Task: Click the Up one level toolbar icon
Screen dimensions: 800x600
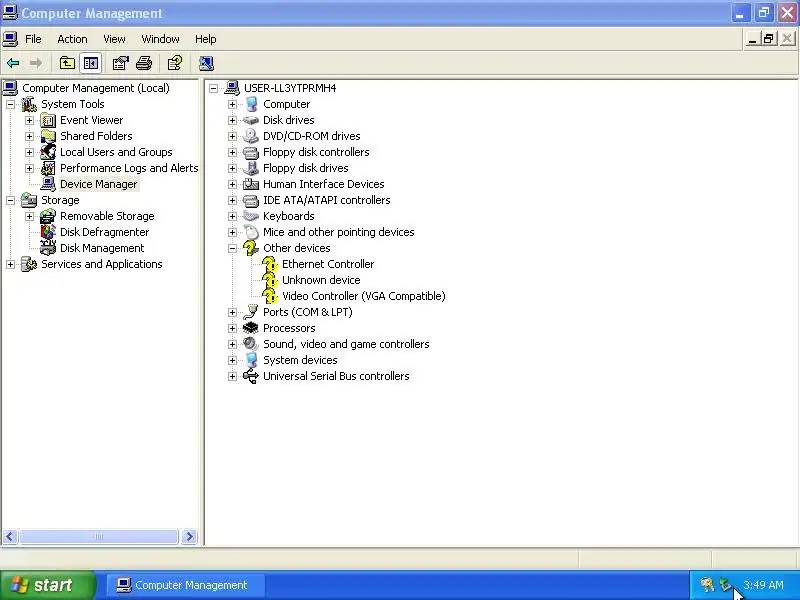Action: pos(67,63)
